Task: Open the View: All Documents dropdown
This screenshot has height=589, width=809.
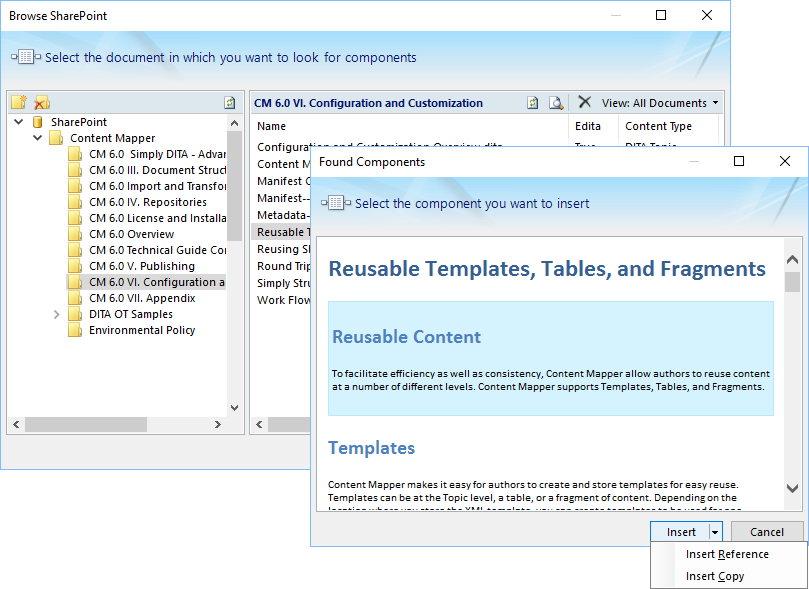Action: (x=660, y=103)
